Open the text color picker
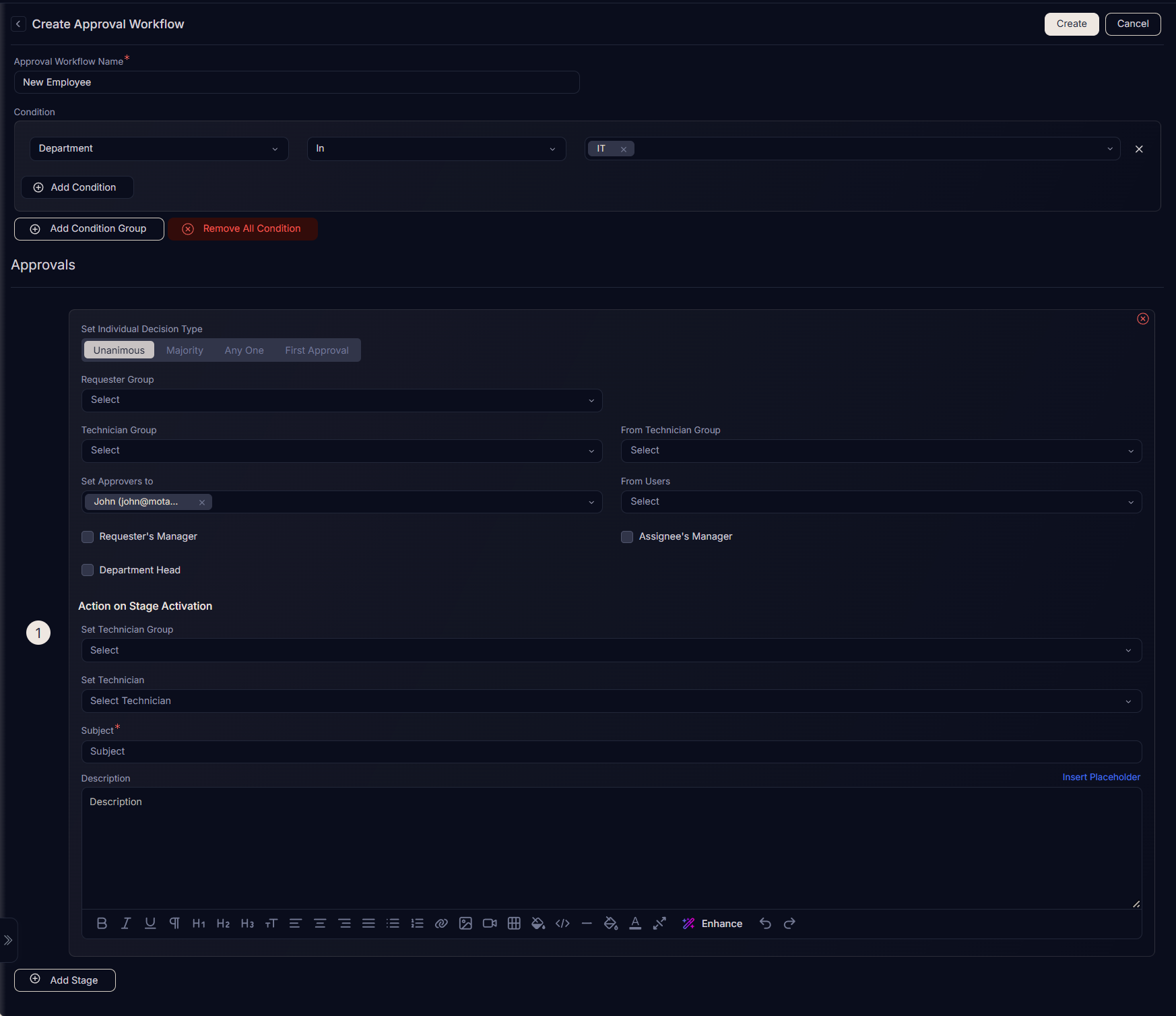This screenshot has height=1016, width=1176. [x=635, y=924]
